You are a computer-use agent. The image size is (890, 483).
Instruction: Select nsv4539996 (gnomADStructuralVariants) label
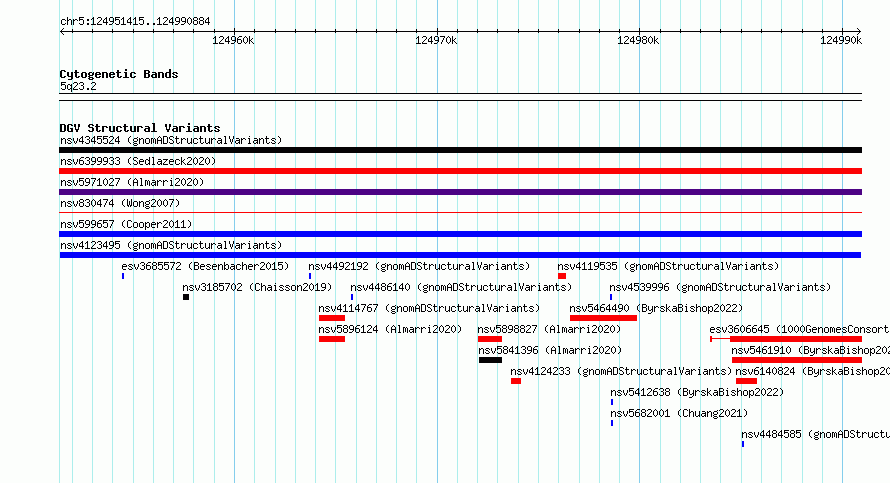click(720, 287)
